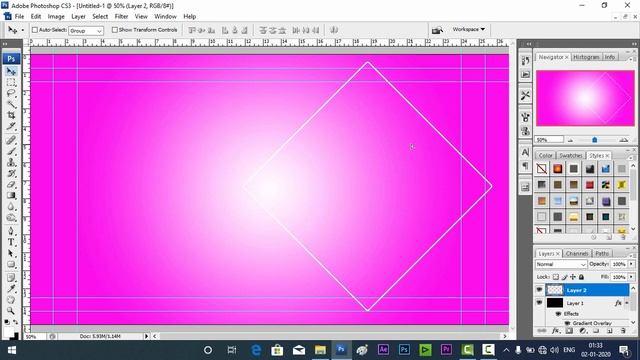Click the foreground color swatch

(8, 332)
